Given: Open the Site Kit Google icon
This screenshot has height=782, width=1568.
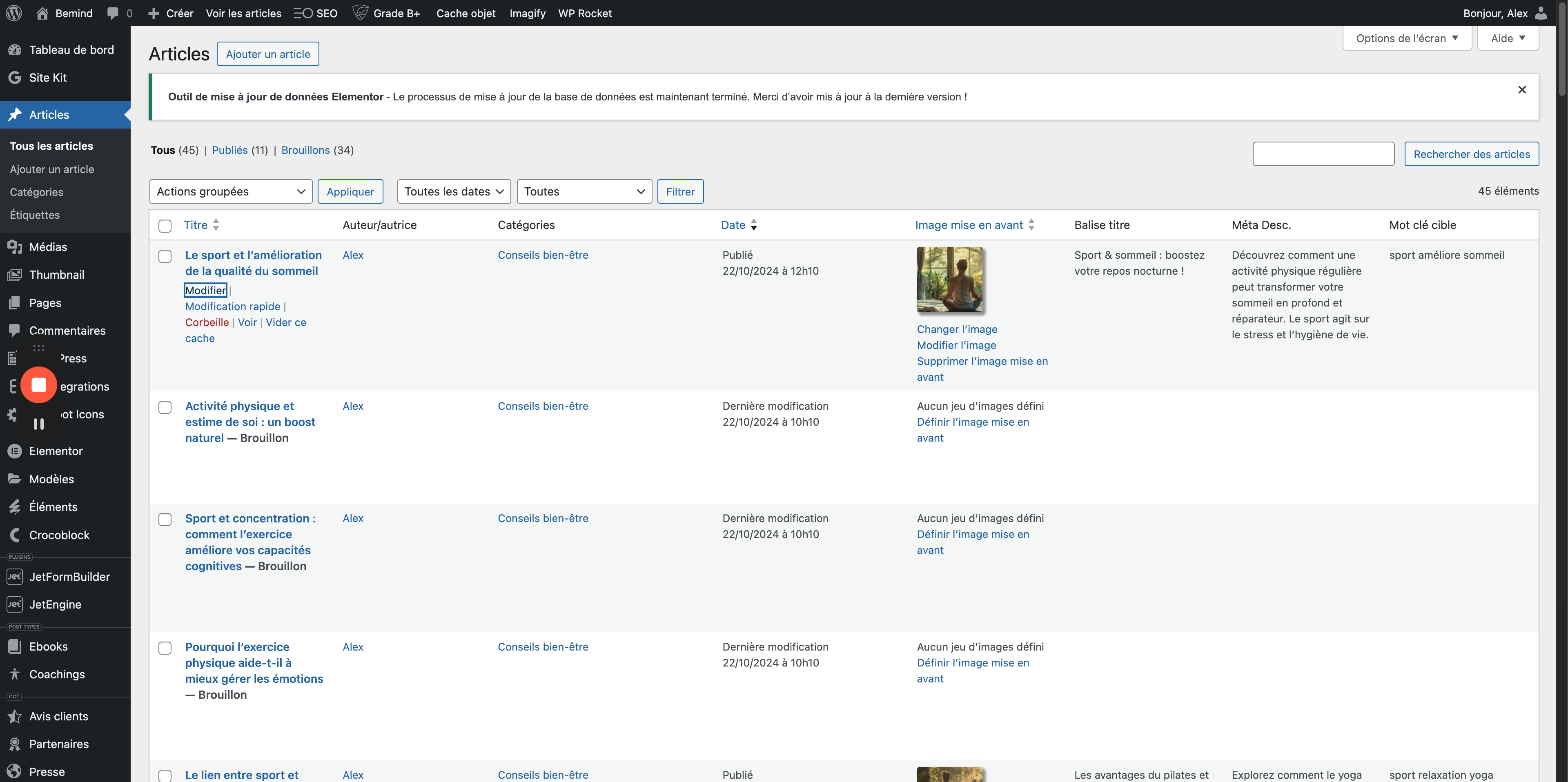Looking at the screenshot, I should pos(15,77).
